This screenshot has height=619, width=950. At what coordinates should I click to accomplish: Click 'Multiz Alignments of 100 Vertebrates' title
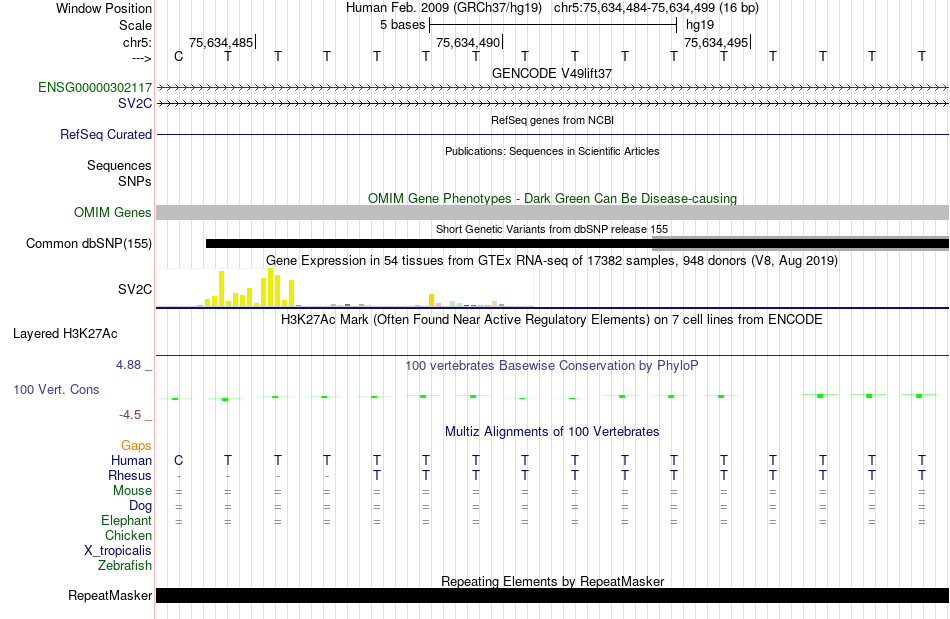click(552, 431)
